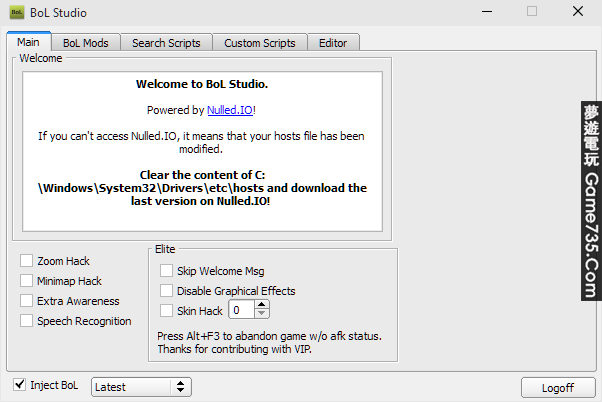Click the 'Thanks for contributing with VIP.' text
This screenshot has width=602, height=402.
click(x=234, y=349)
